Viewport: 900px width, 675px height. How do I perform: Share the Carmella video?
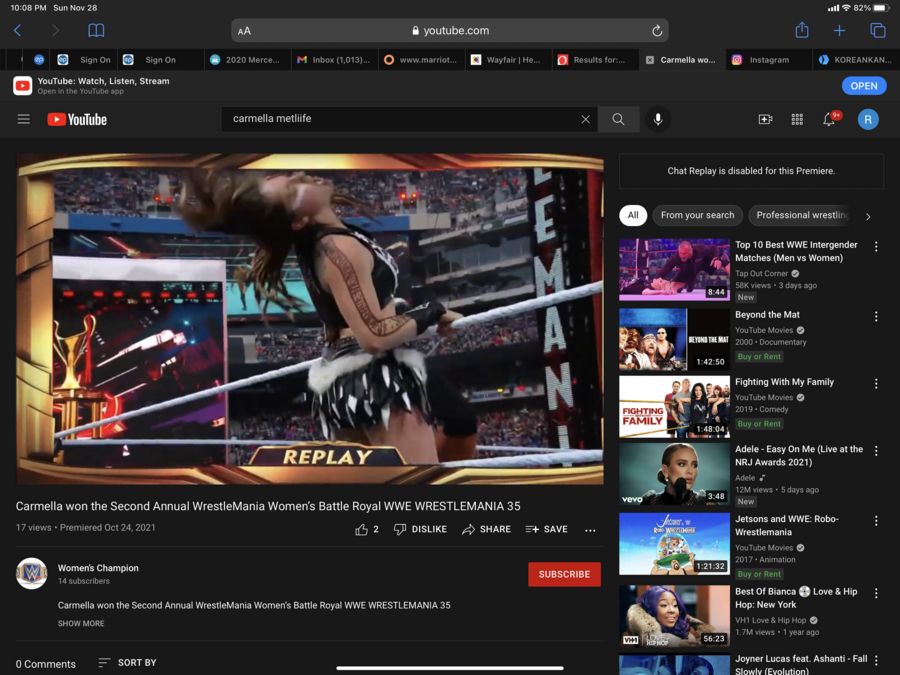tap(486, 529)
